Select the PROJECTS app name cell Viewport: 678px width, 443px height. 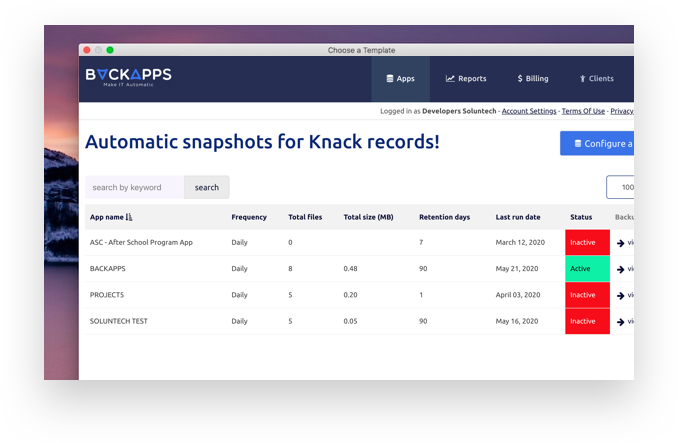point(106,295)
